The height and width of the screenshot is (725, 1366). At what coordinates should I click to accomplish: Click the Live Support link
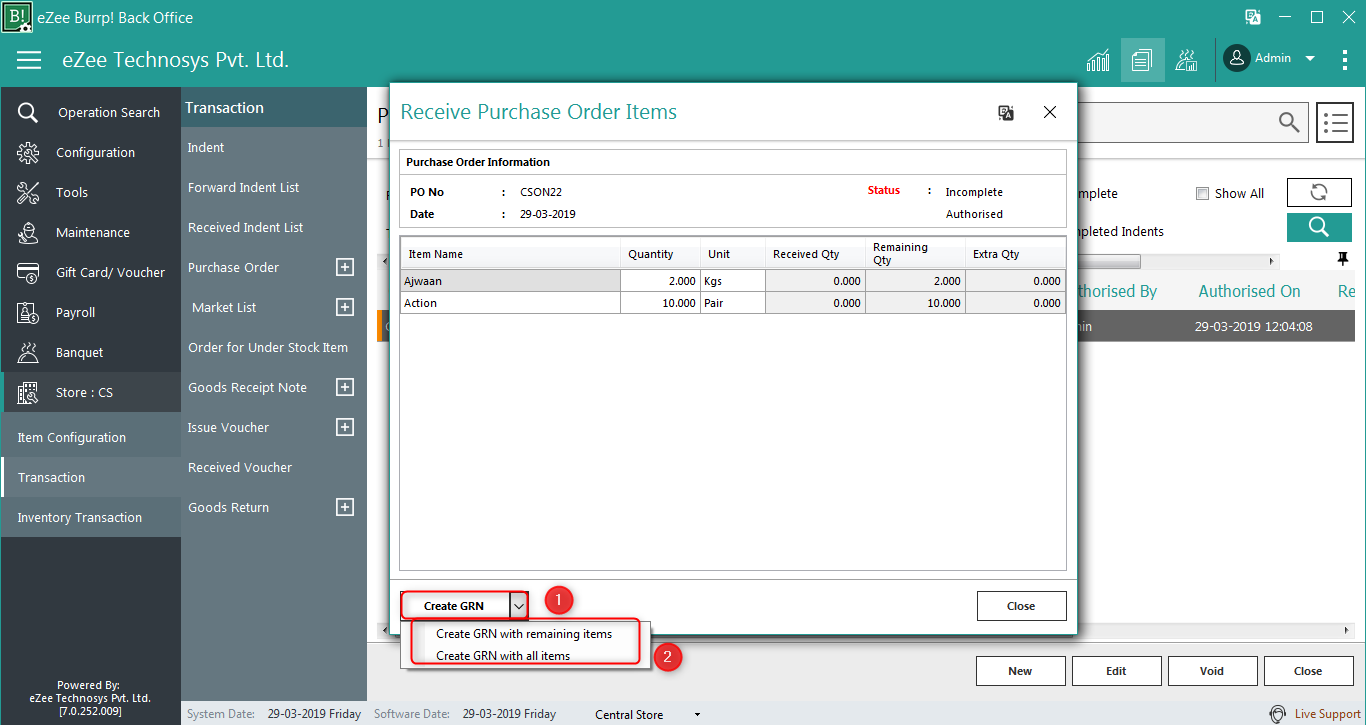(1327, 714)
